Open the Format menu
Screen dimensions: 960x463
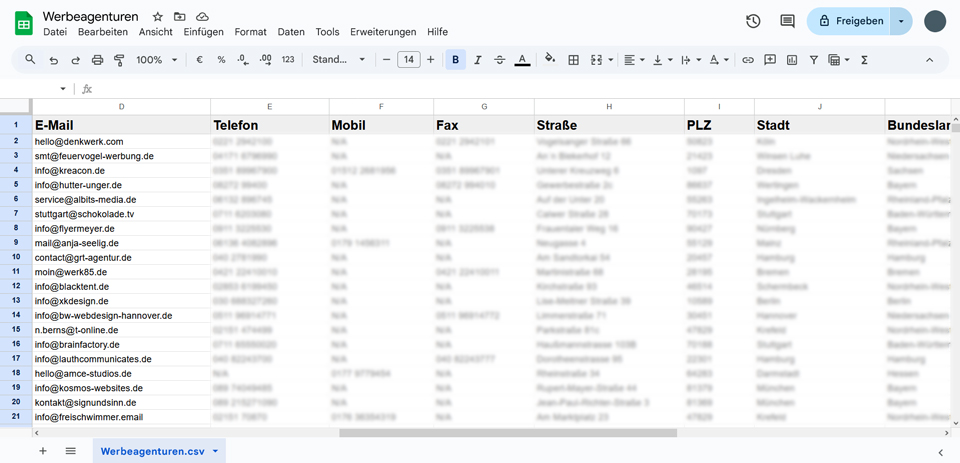pos(250,32)
